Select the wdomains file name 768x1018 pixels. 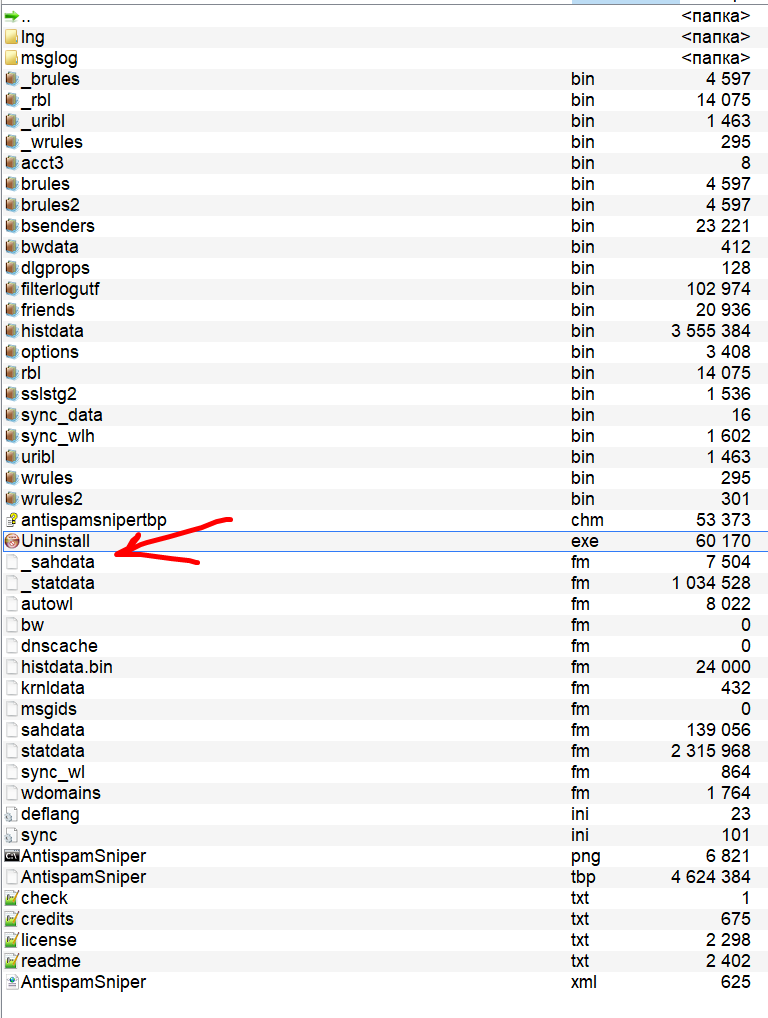[x=60, y=793]
